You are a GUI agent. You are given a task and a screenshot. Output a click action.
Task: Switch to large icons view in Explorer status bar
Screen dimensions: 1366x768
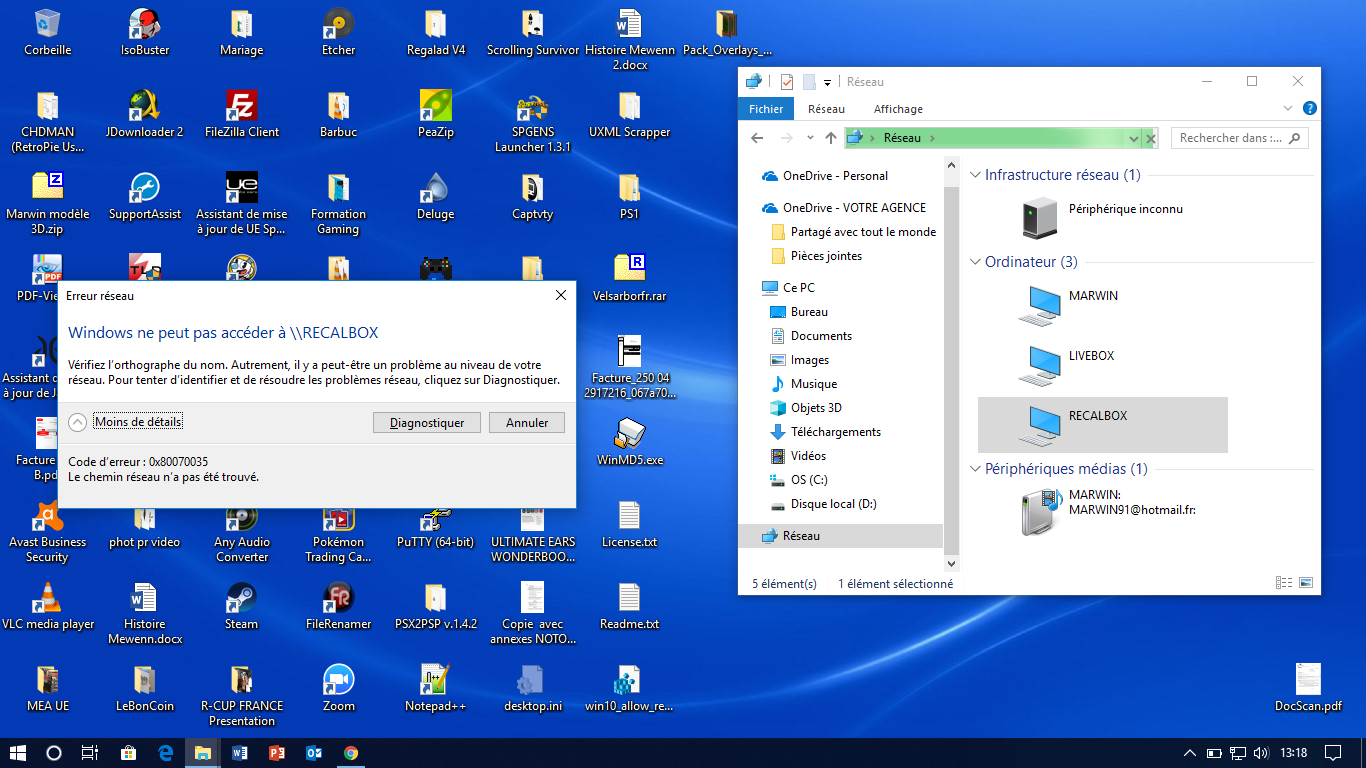(1305, 583)
